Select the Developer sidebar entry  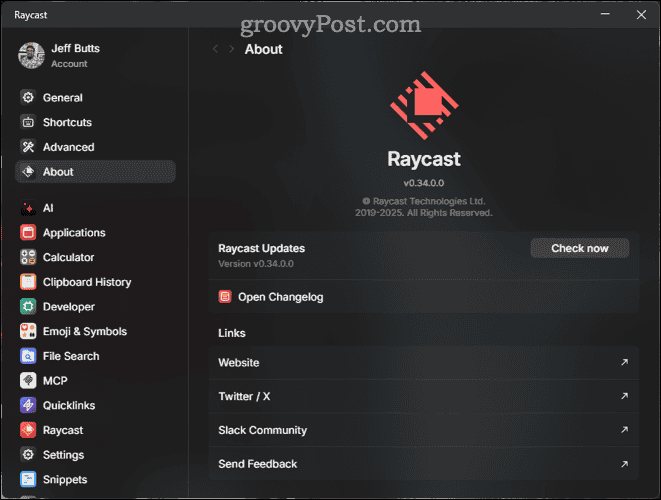click(95, 306)
